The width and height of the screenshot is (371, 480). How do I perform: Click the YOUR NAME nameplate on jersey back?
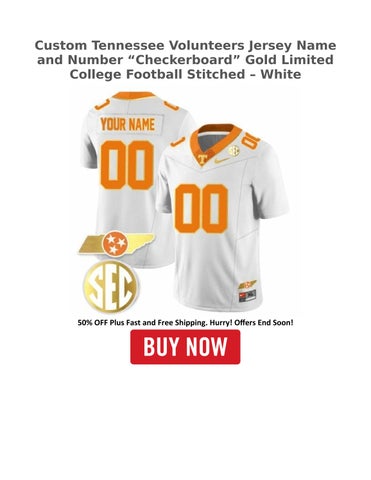pos(128,124)
